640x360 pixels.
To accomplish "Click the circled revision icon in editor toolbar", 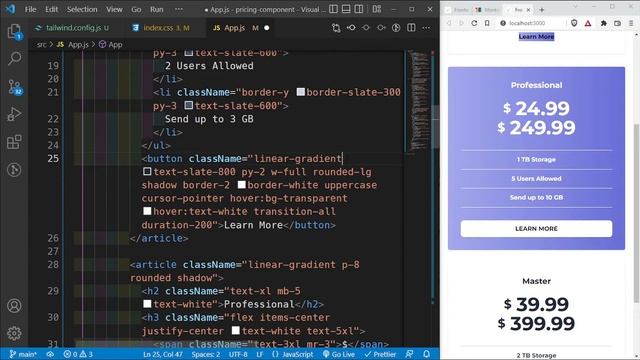I will (x=396, y=28).
